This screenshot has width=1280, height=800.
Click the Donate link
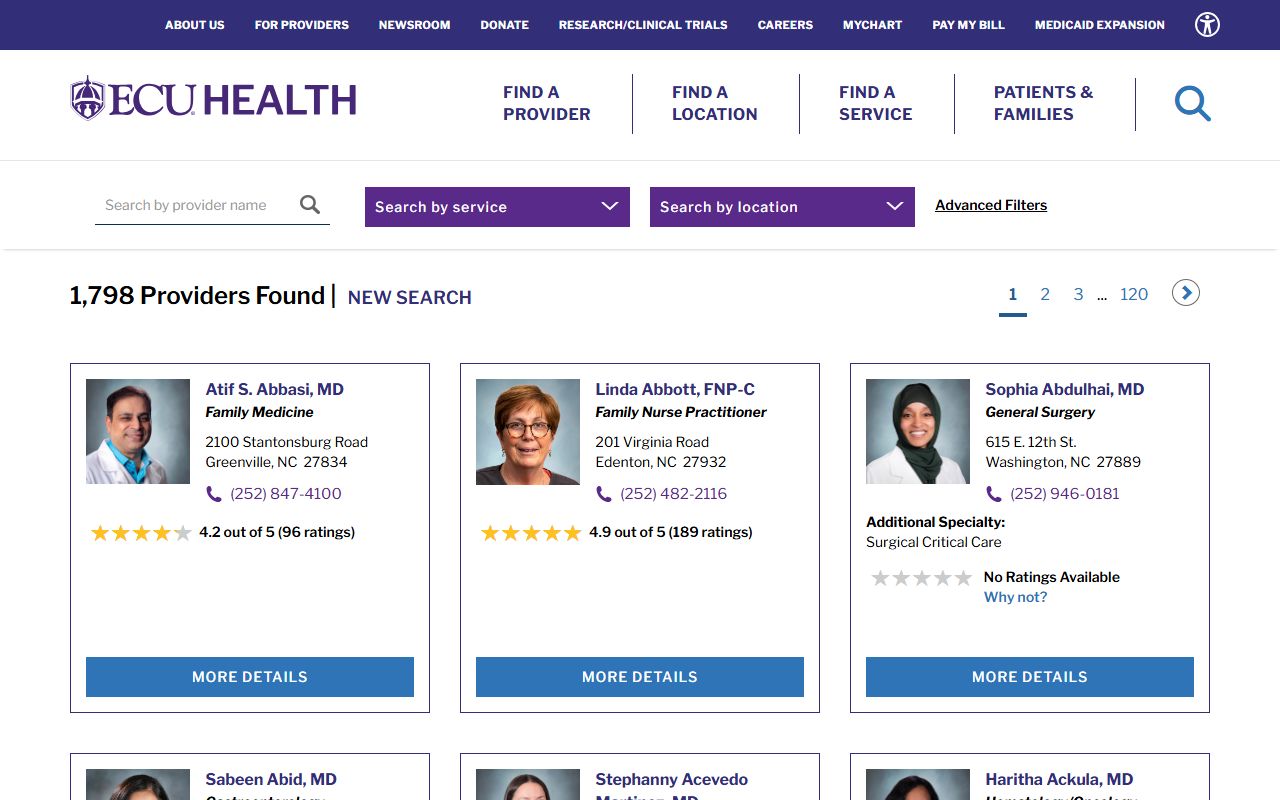coord(505,25)
